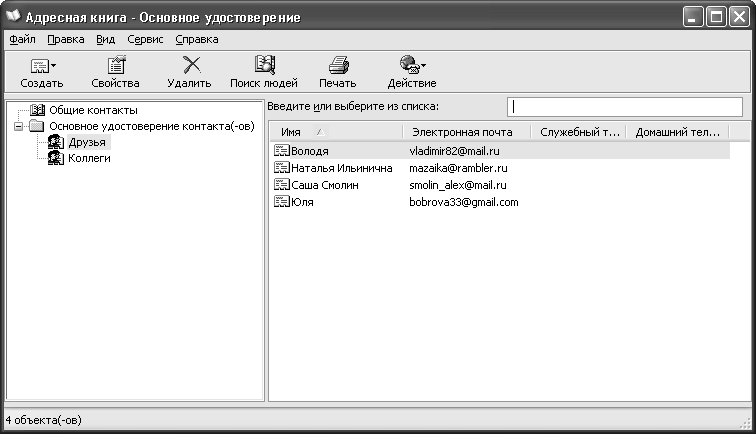Collapse the Основное удостоверение tree node
756x434 pixels.
coord(18,126)
